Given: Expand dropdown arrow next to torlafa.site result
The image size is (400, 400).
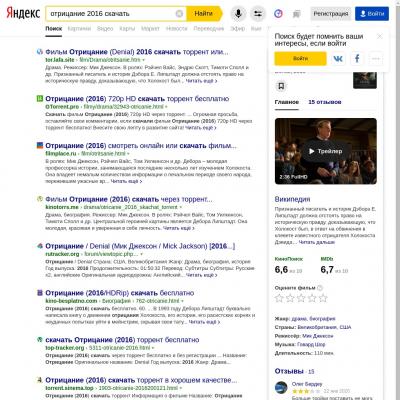Looking at the screenshot, I should [x=144, y=60].
